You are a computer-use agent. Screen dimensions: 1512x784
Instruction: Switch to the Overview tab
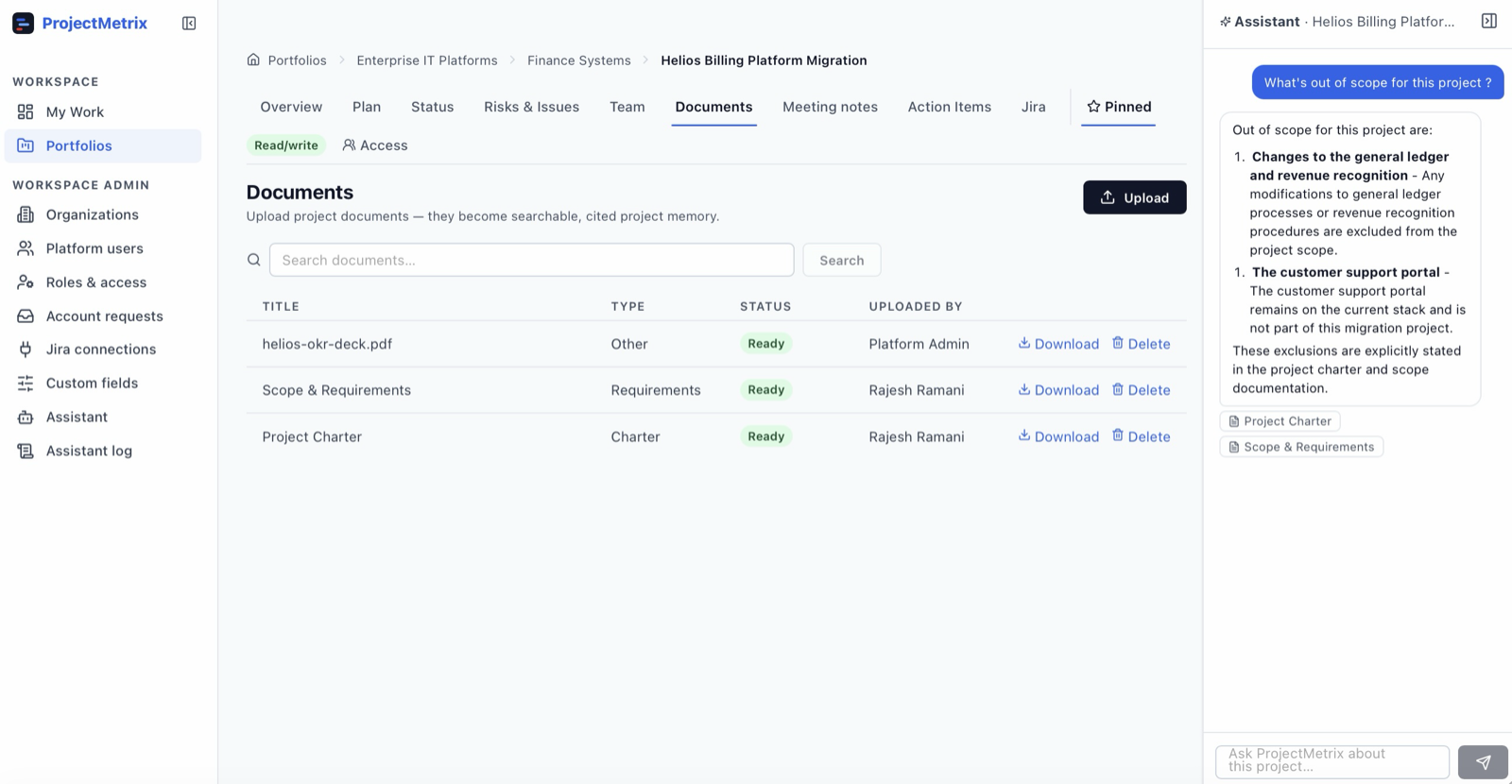pyautogui.click(x=291, y=107)
